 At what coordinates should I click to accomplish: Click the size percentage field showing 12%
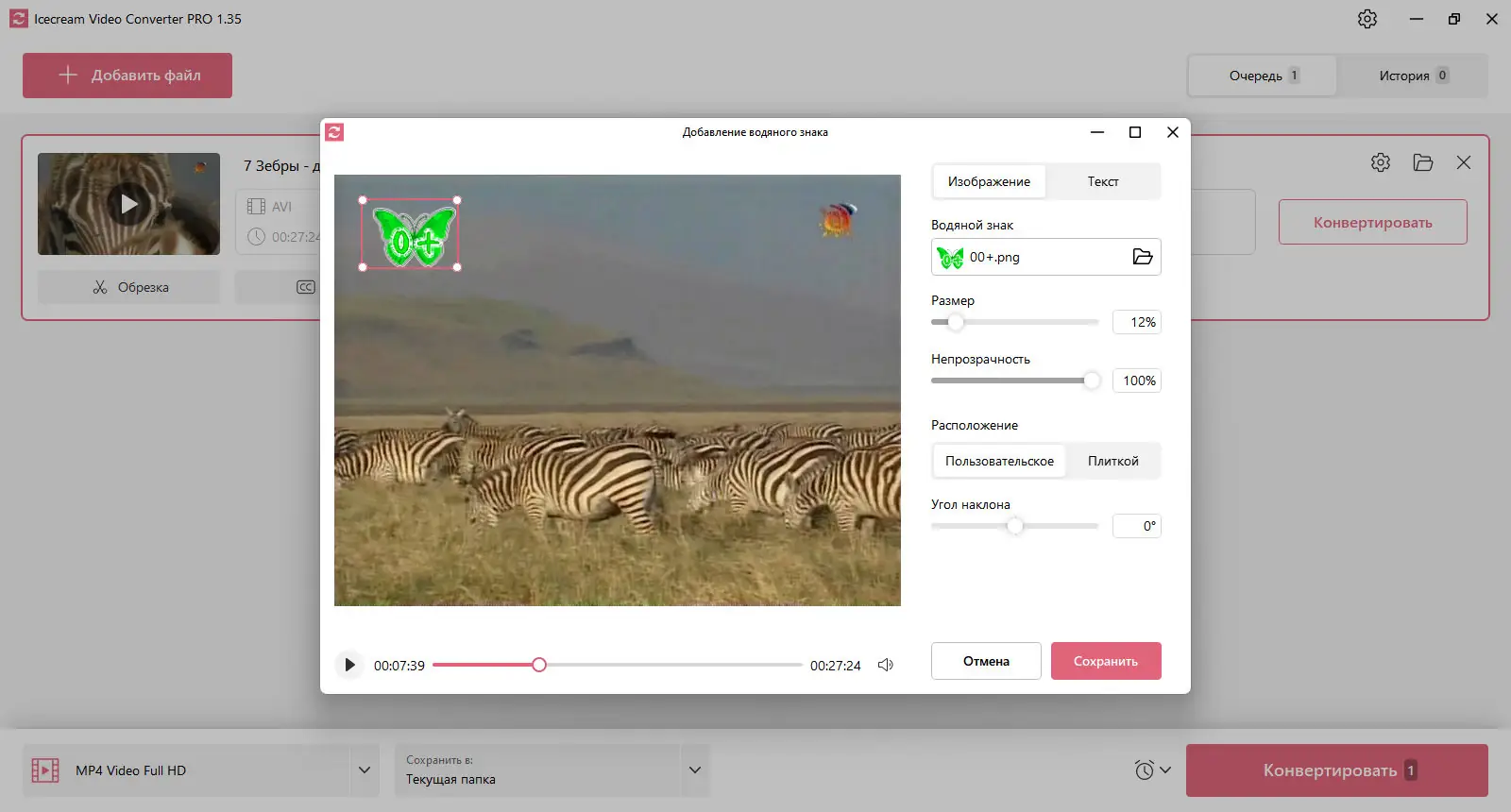click(1136, 322)
